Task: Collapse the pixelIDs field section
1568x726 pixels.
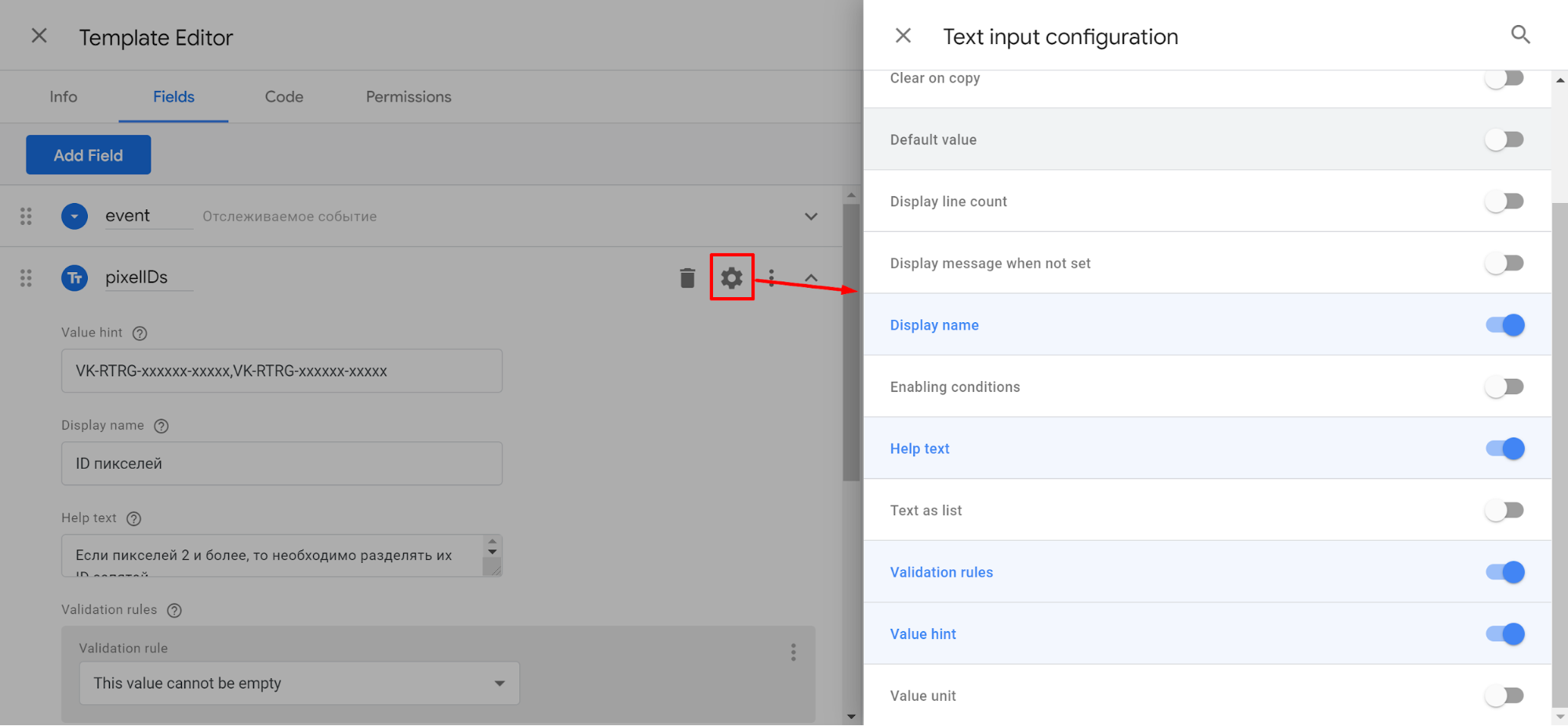Action: click(x=811, y=278)
